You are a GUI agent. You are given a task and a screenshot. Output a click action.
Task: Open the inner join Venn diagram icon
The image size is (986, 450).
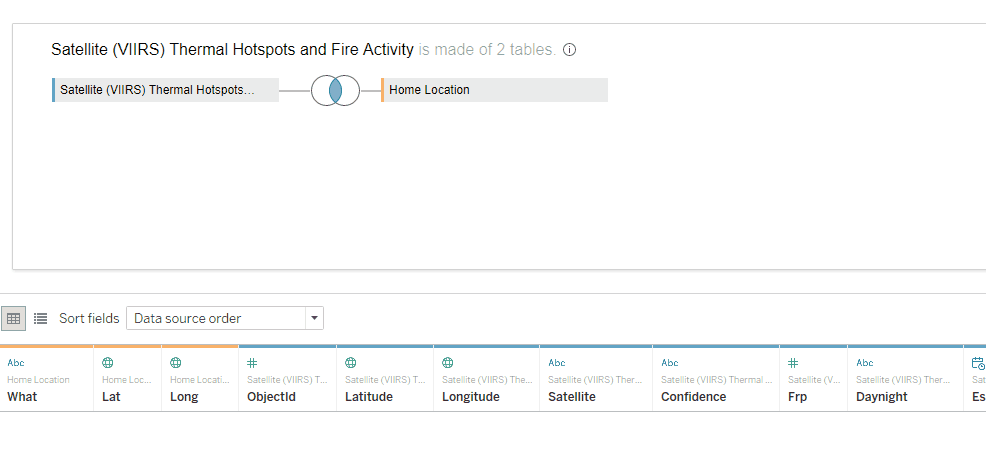click(x=335, y=91)
